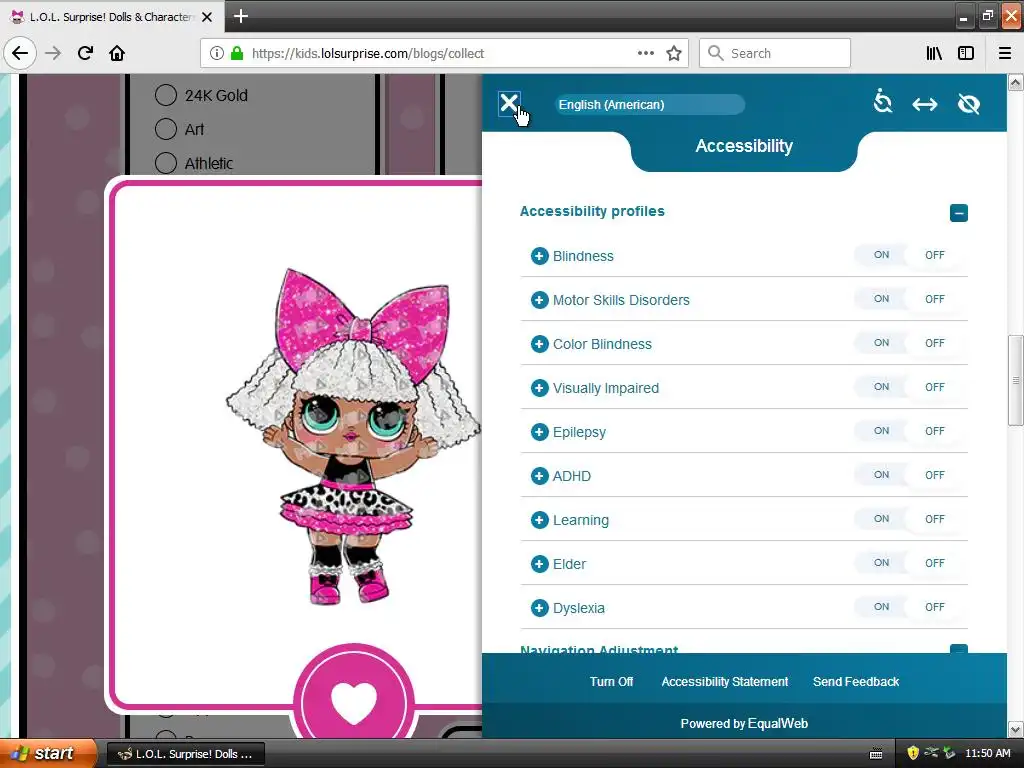Click the wheelchair accessibility reset icon

[x=882, y=102]
